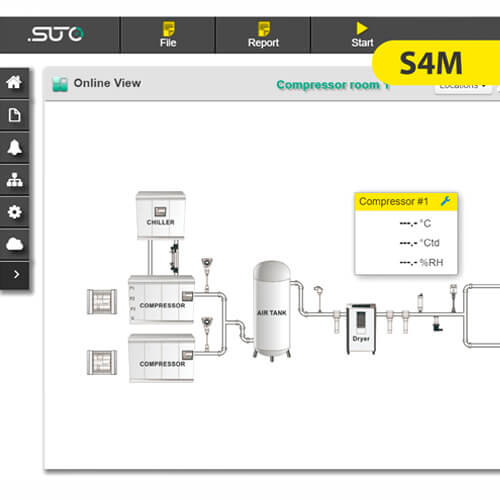
Task: Select the Chiller unit in diagram
Action: click(161, 215)
